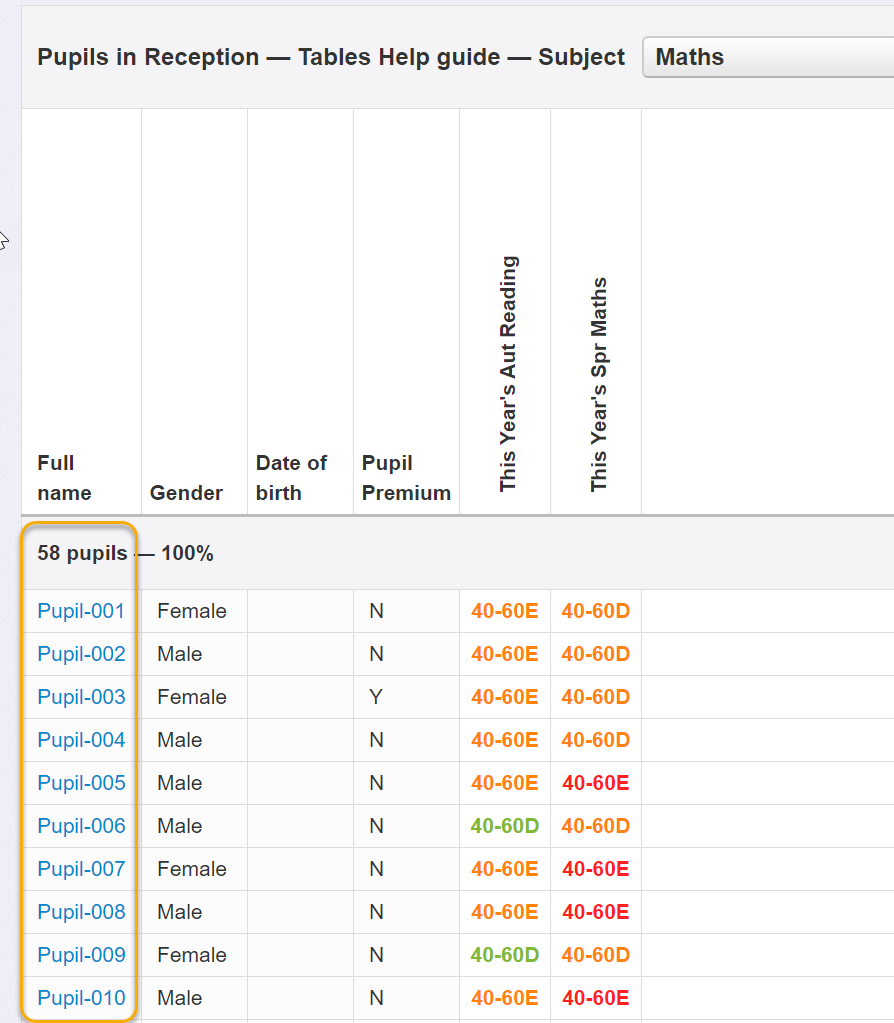Select Pupil-009 Spr Maths grade 40-60D
This screenshot has width=894, height=1023.
coord(596,956)
